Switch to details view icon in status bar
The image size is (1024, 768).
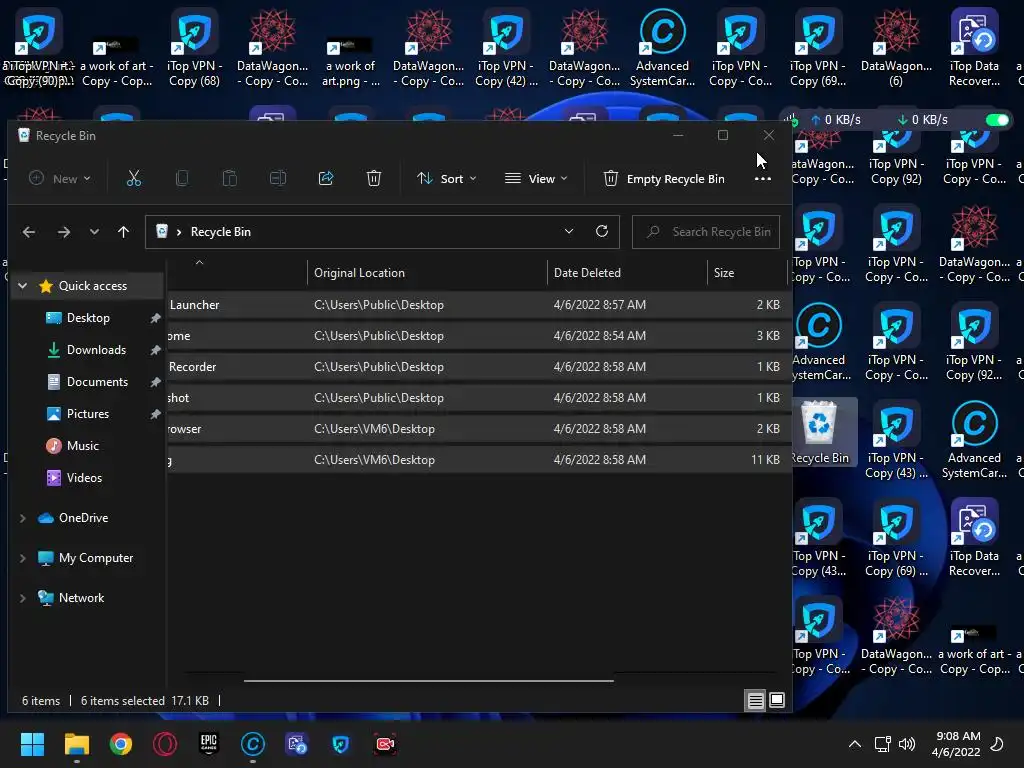coord(756,701)
